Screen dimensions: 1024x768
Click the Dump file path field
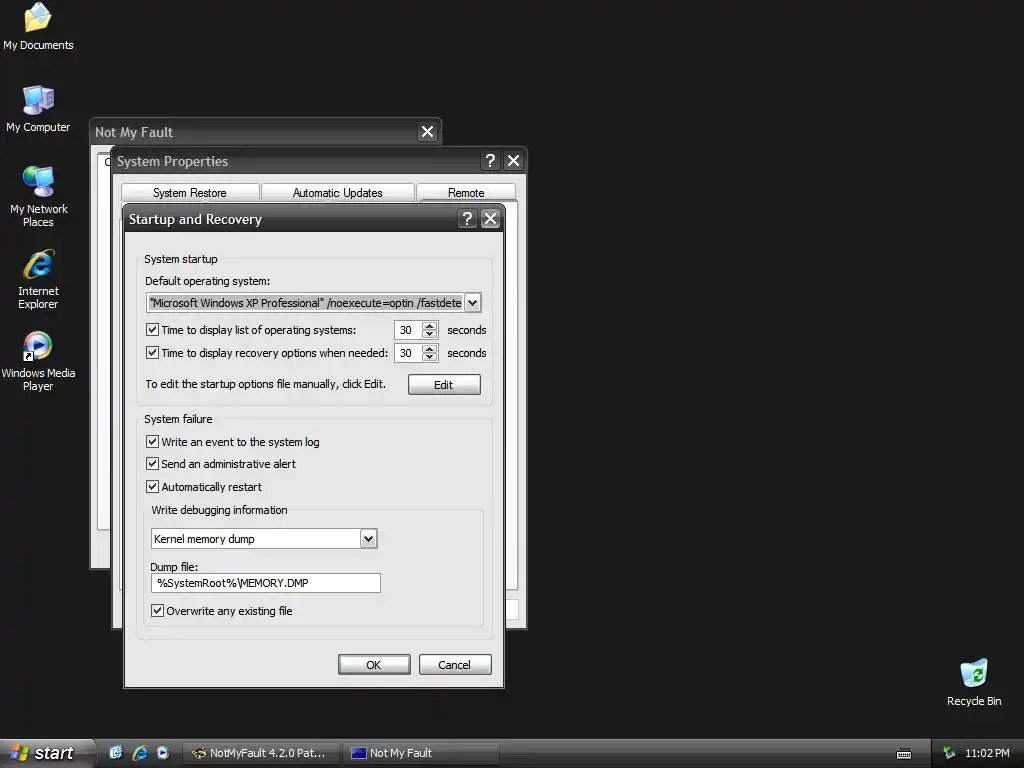[265, 583]
